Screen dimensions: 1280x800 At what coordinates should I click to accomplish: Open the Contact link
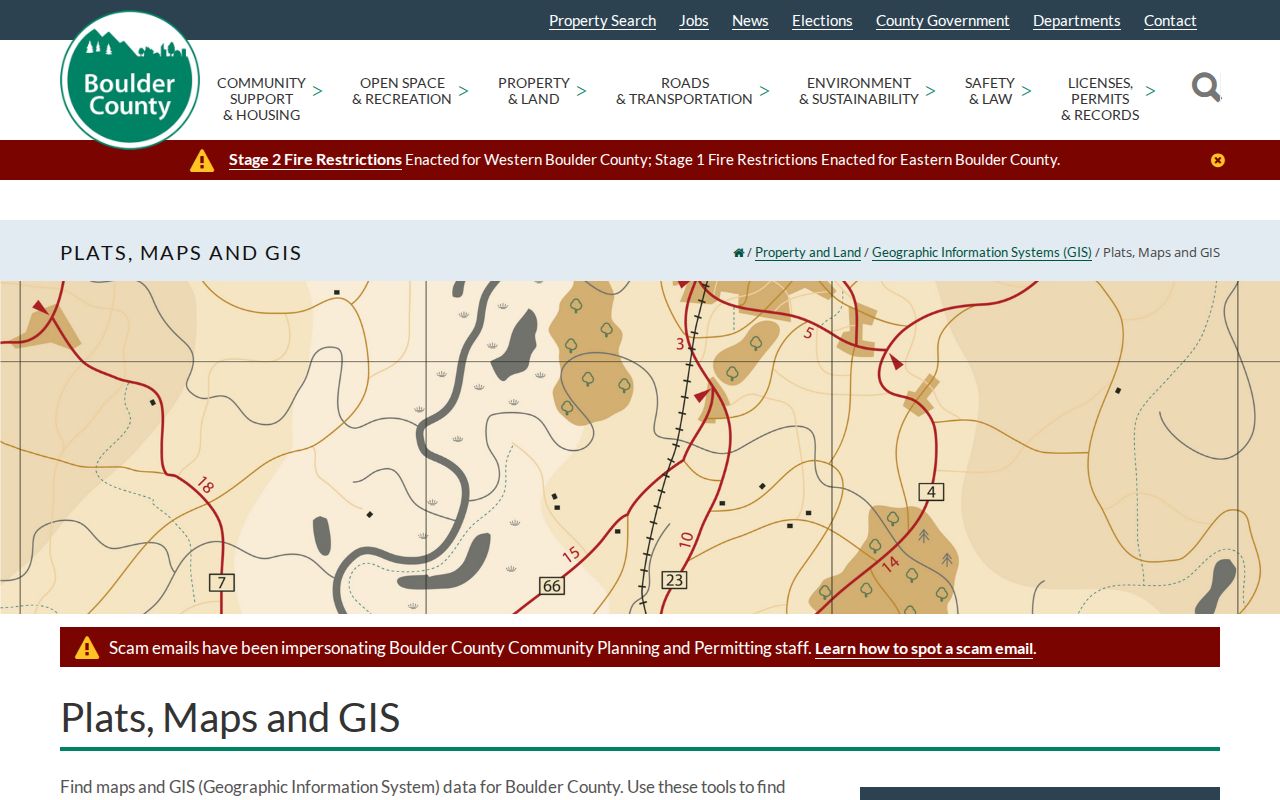(1170, 21)
